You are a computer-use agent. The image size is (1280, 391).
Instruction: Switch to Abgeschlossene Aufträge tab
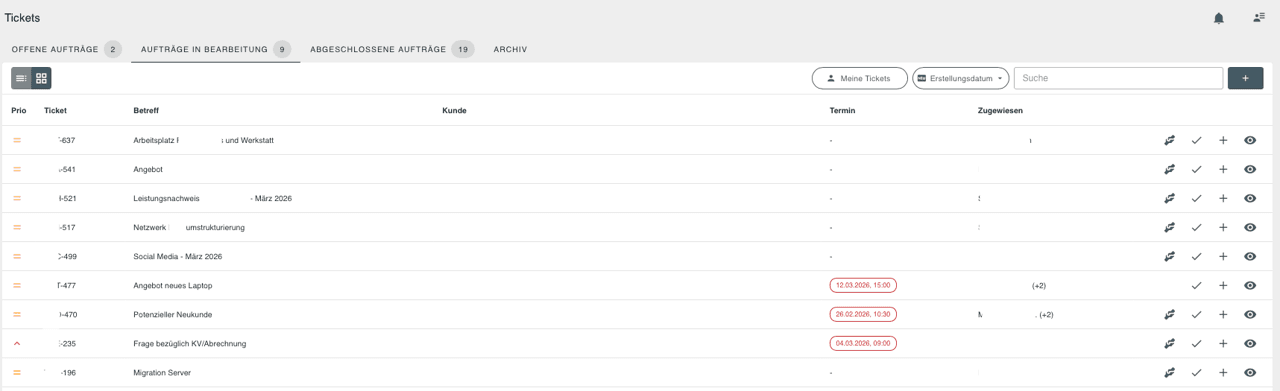pos(391,49)
